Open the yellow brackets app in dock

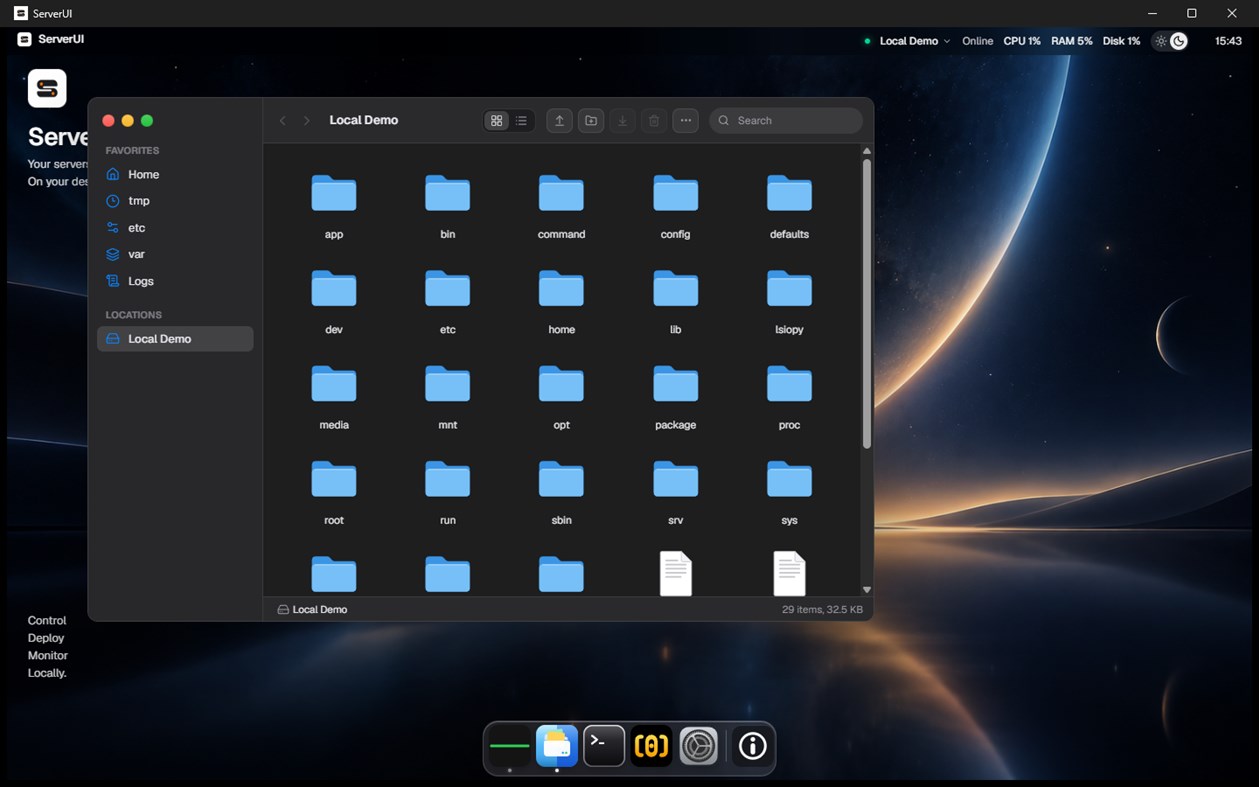point(651,746)
